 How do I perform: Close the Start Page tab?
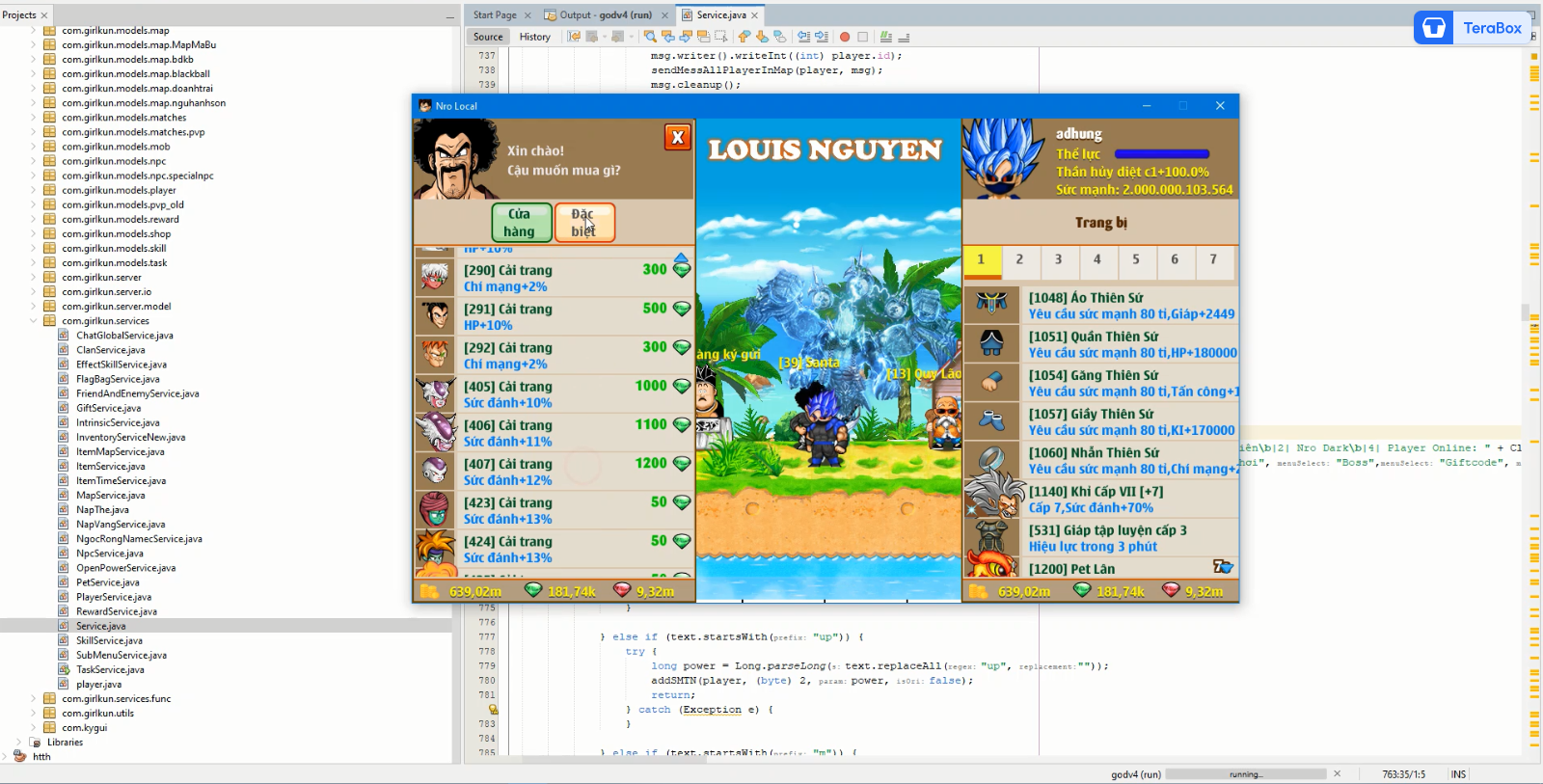528,15
